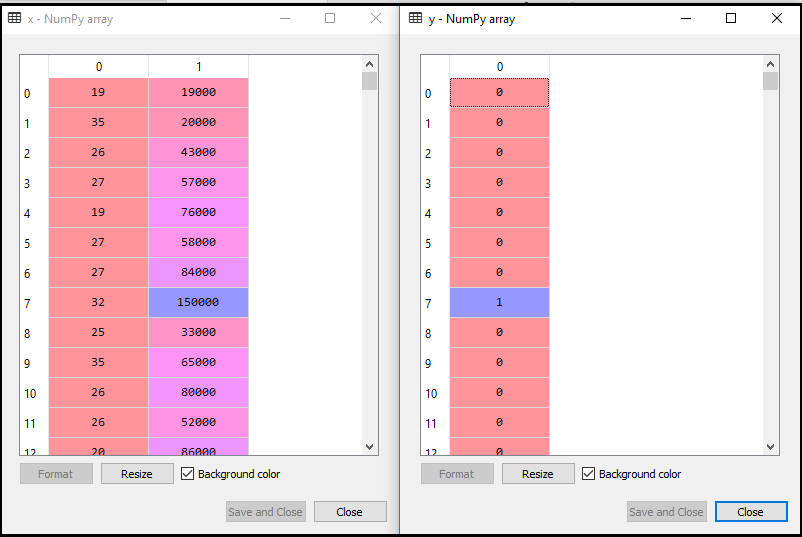Select cell with value 43000 in x array
802x537 pixels.
198,153
